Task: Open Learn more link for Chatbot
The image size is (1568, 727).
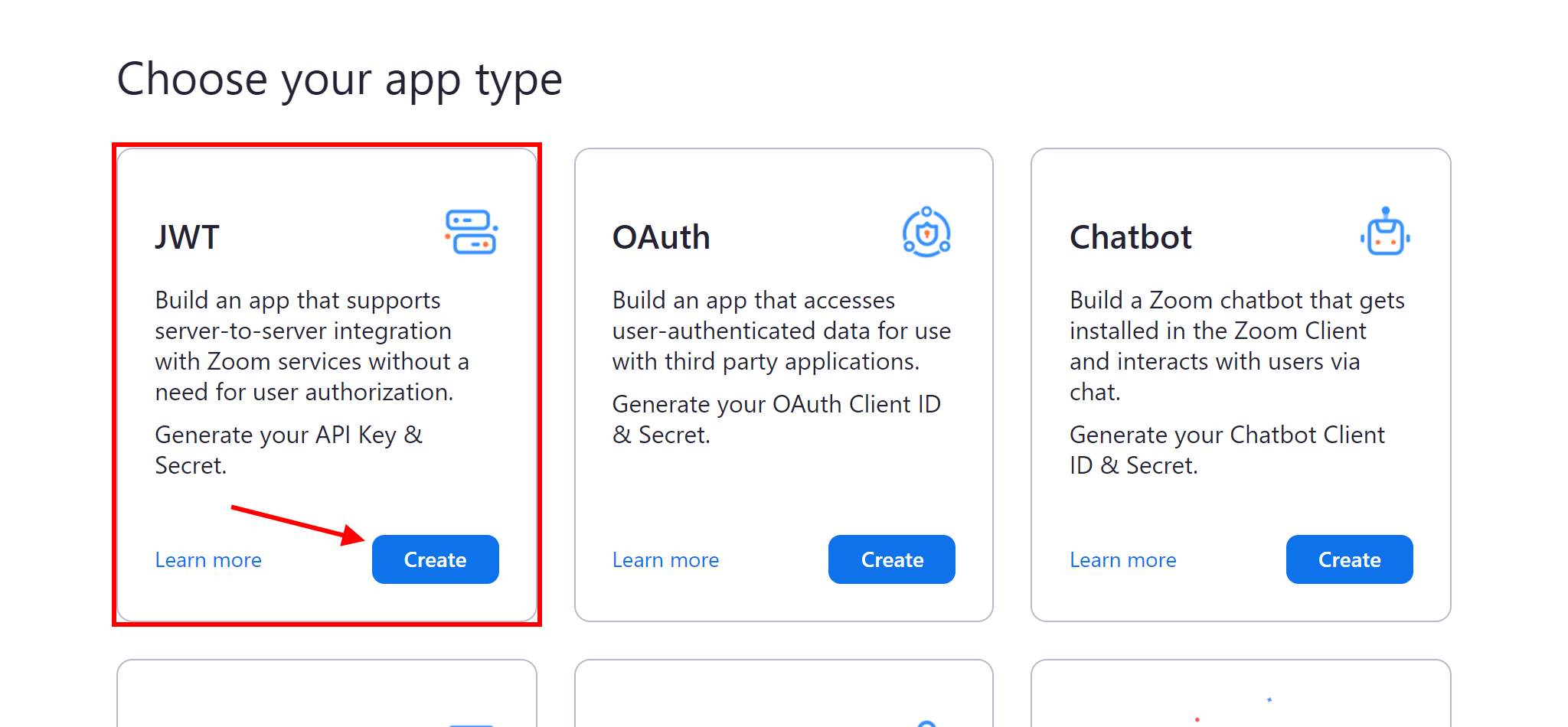Action: 1122,560
